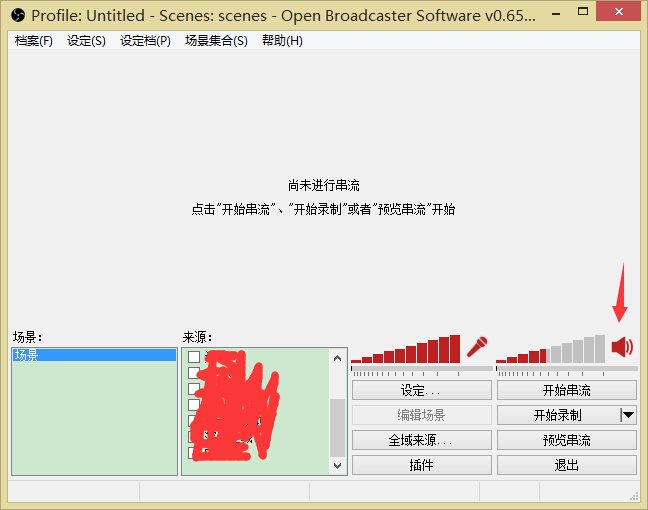
Task: Click the desktop audio level meter
Action: [550, 349]
